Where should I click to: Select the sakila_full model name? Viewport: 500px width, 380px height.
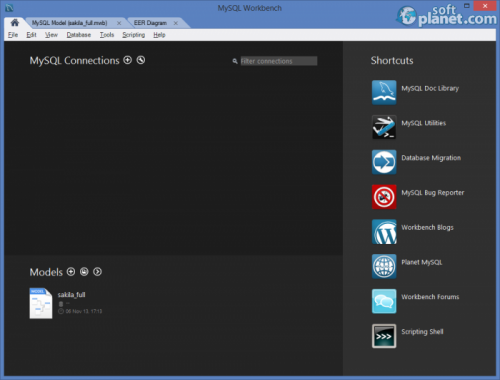pyautogui.click(x=71, y=295)
